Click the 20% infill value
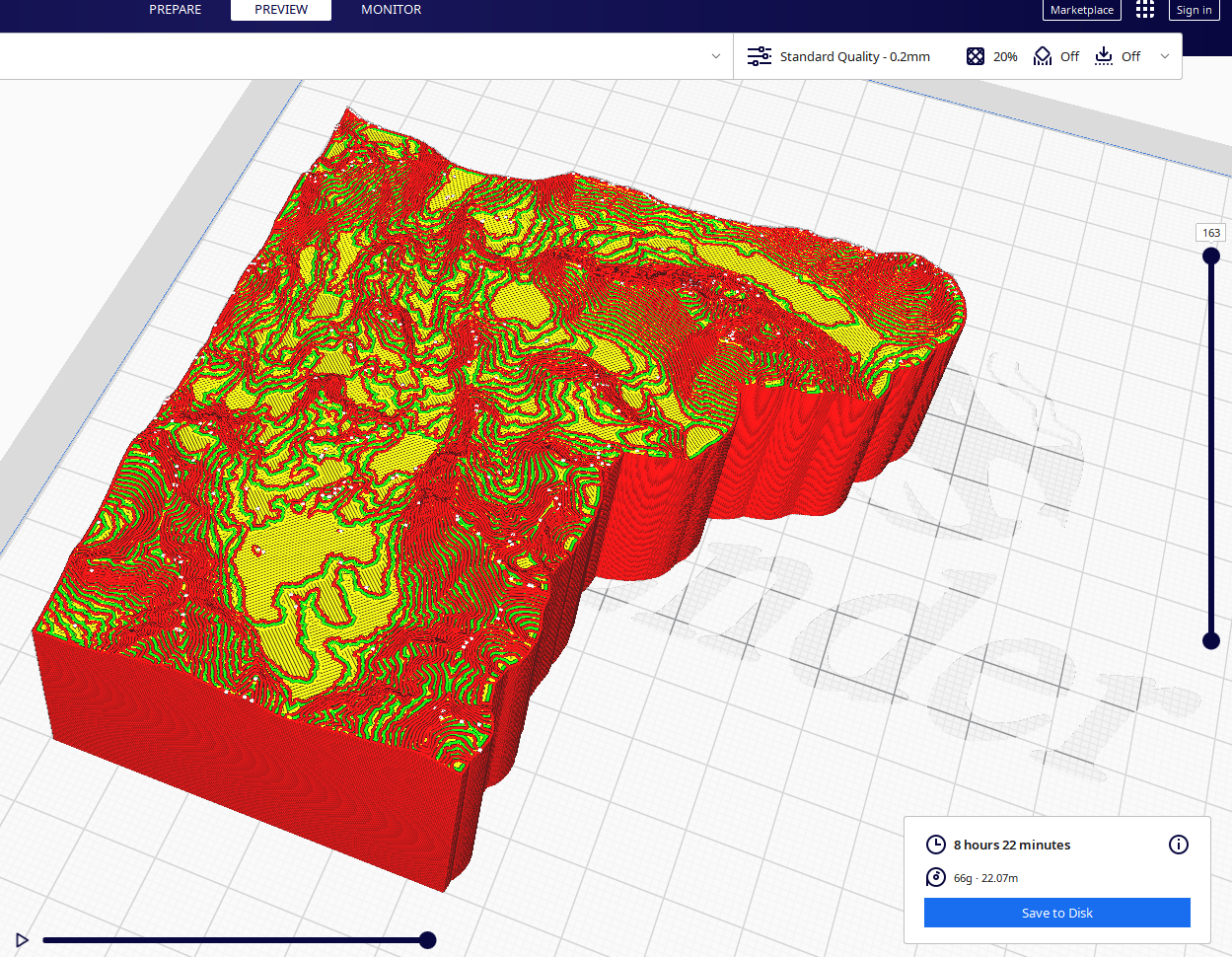The height and width of the screenshot is (957, 1232). click(1005, 56)
